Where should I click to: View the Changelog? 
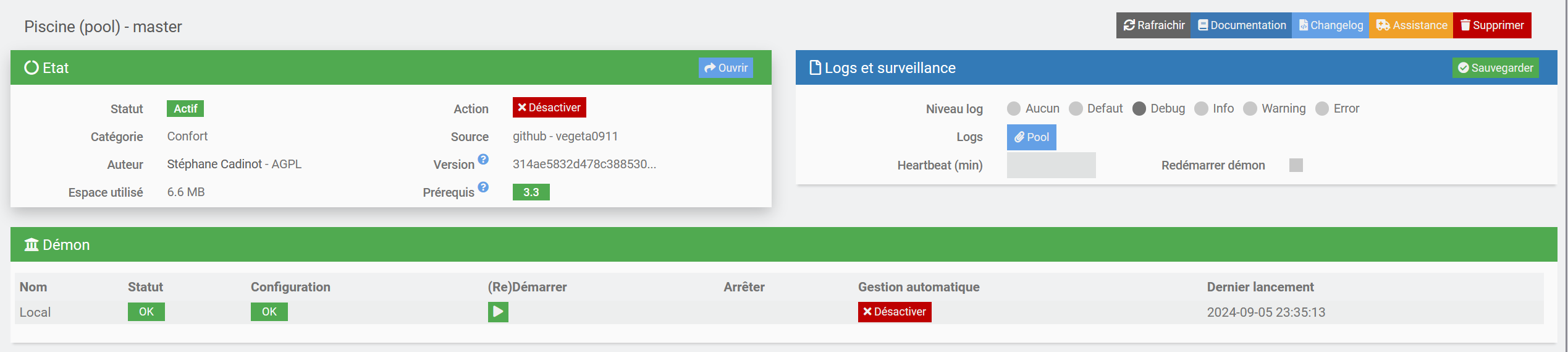click(1330, 25)
